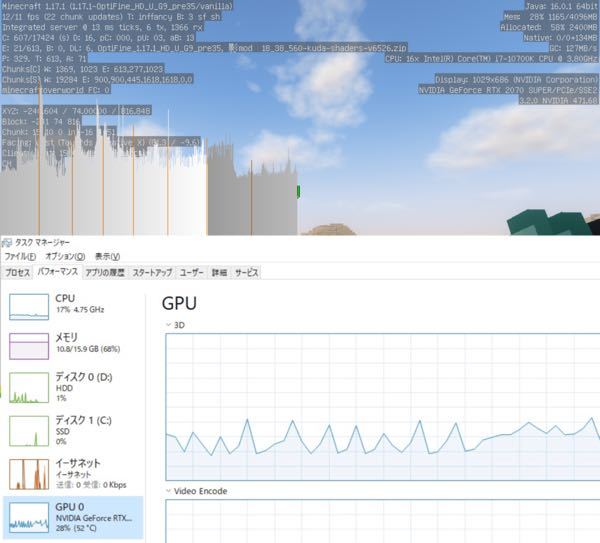600x543 pixels.
Task: Click the Video Encode graph area
Action: pos(383,521)
